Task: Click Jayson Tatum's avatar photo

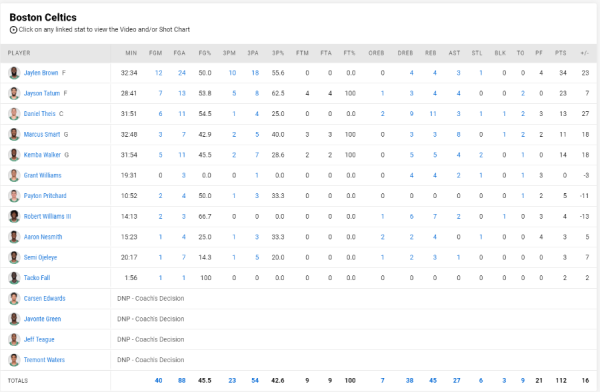Action: (14, 93)
